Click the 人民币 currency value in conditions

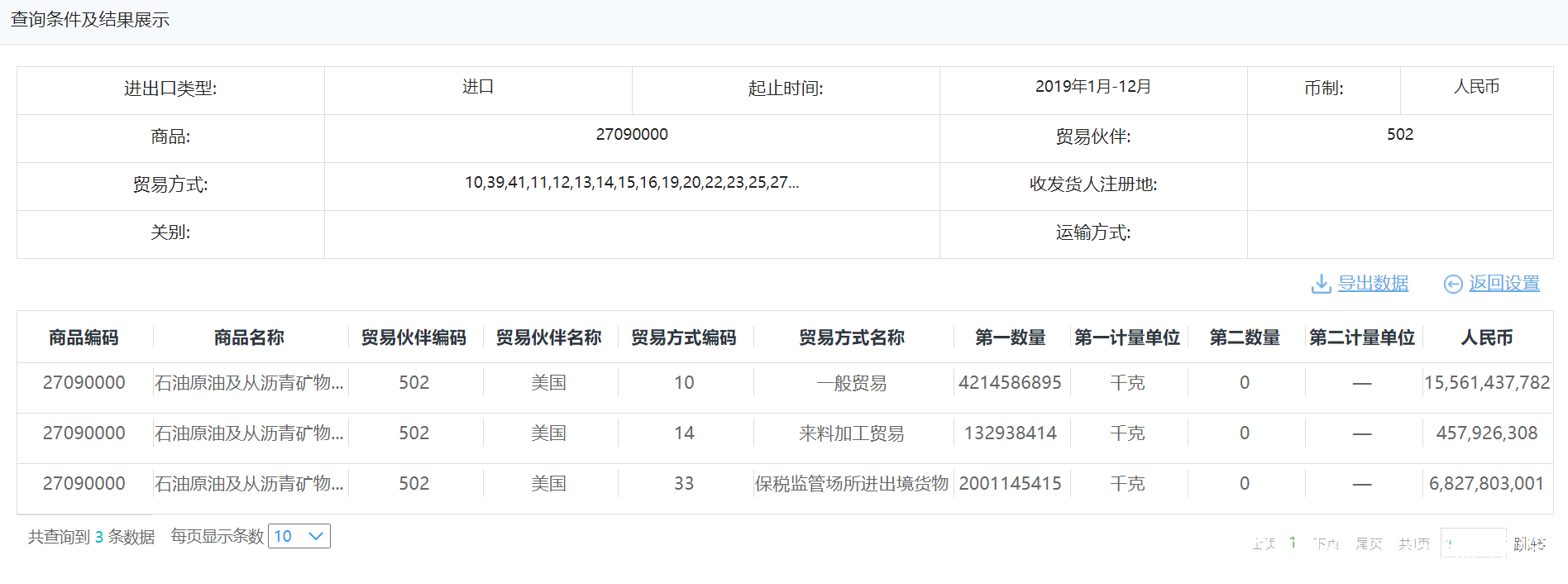point(1476,87)
